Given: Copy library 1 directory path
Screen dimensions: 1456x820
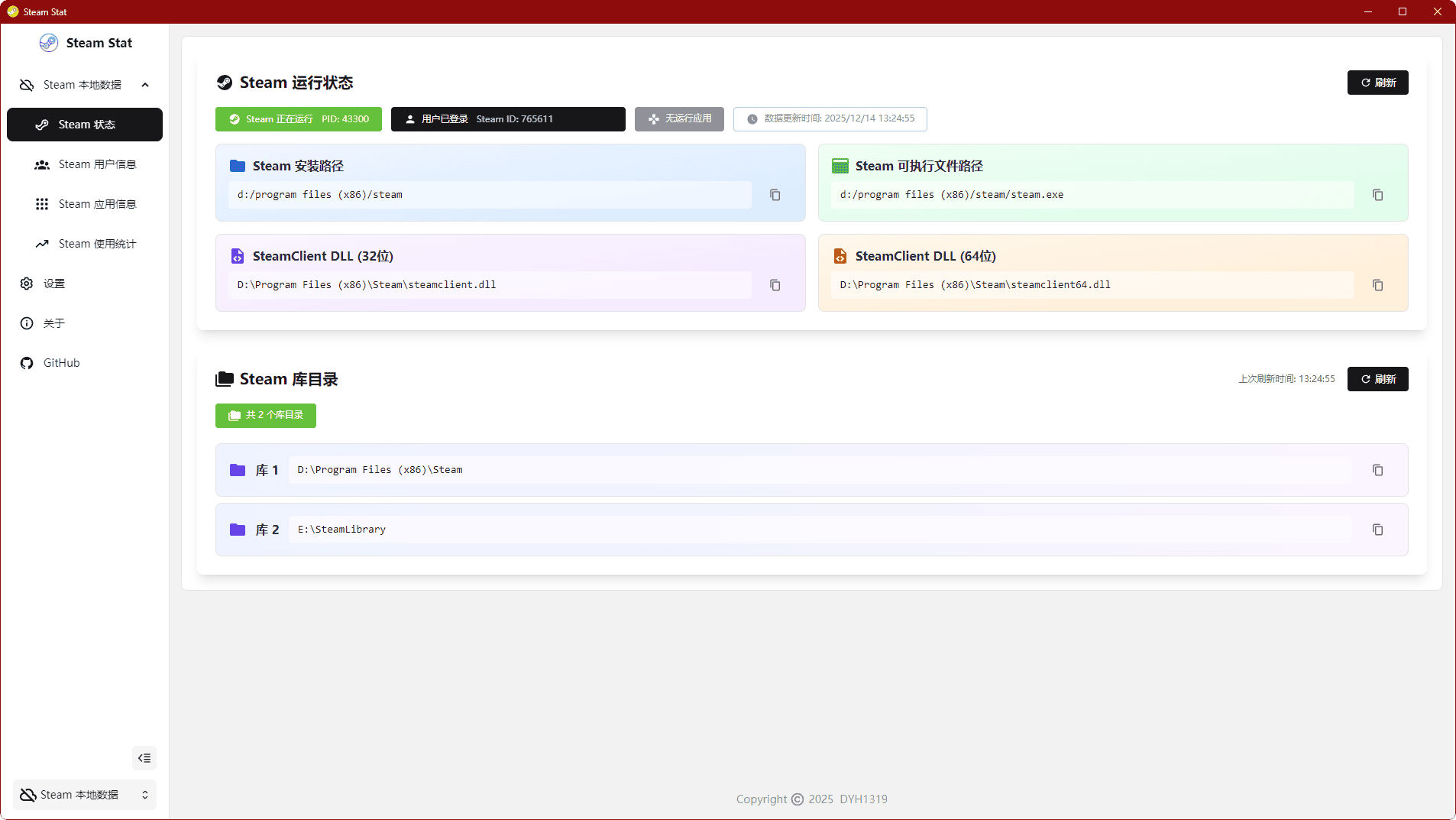Looking at the screenshot, I should (1377, 470).
